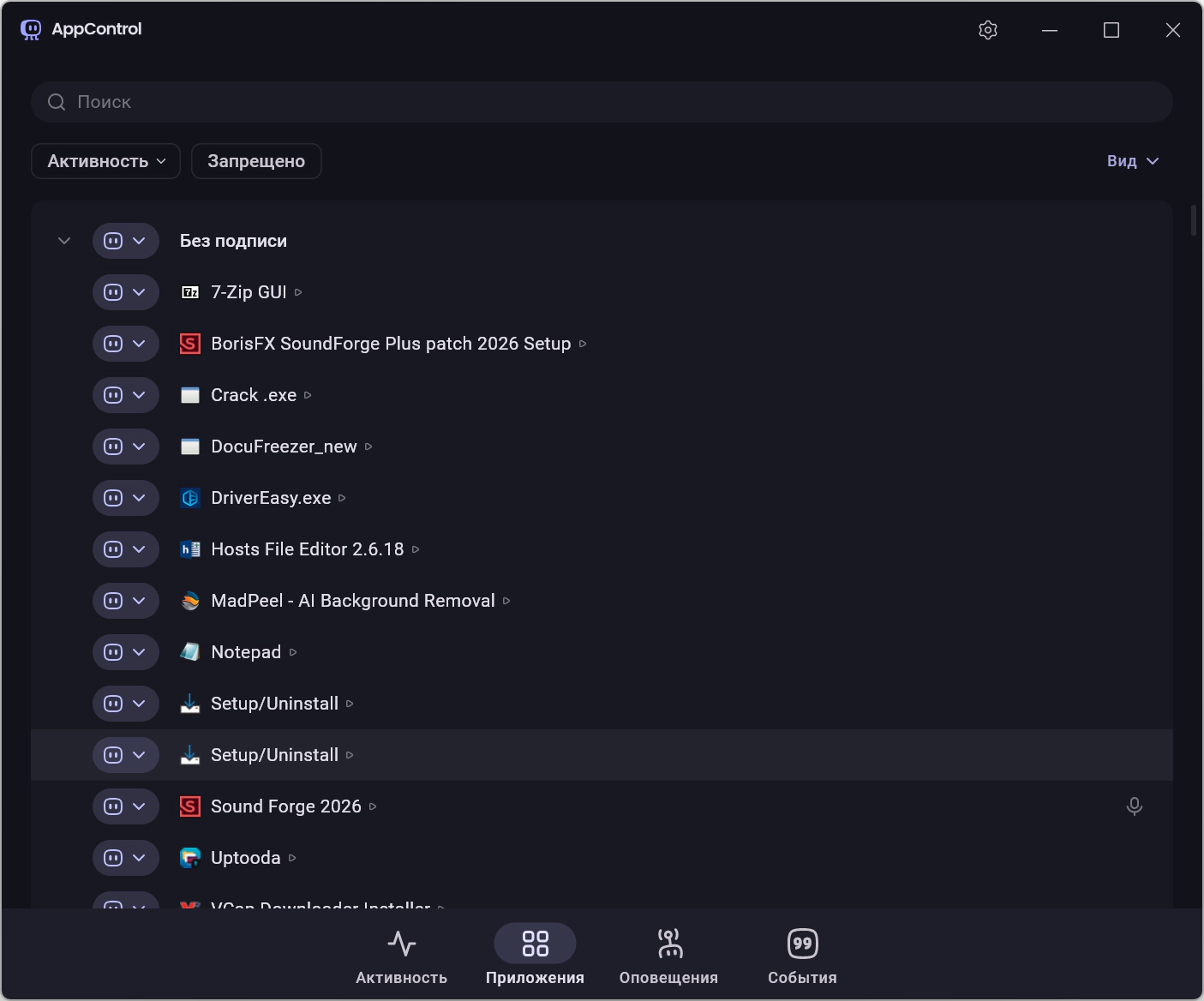The width and height of the screenshot is (1204, 1001).
Task: Open the permission dropdown for DocuFreezer_new
Action: [126, 447]
